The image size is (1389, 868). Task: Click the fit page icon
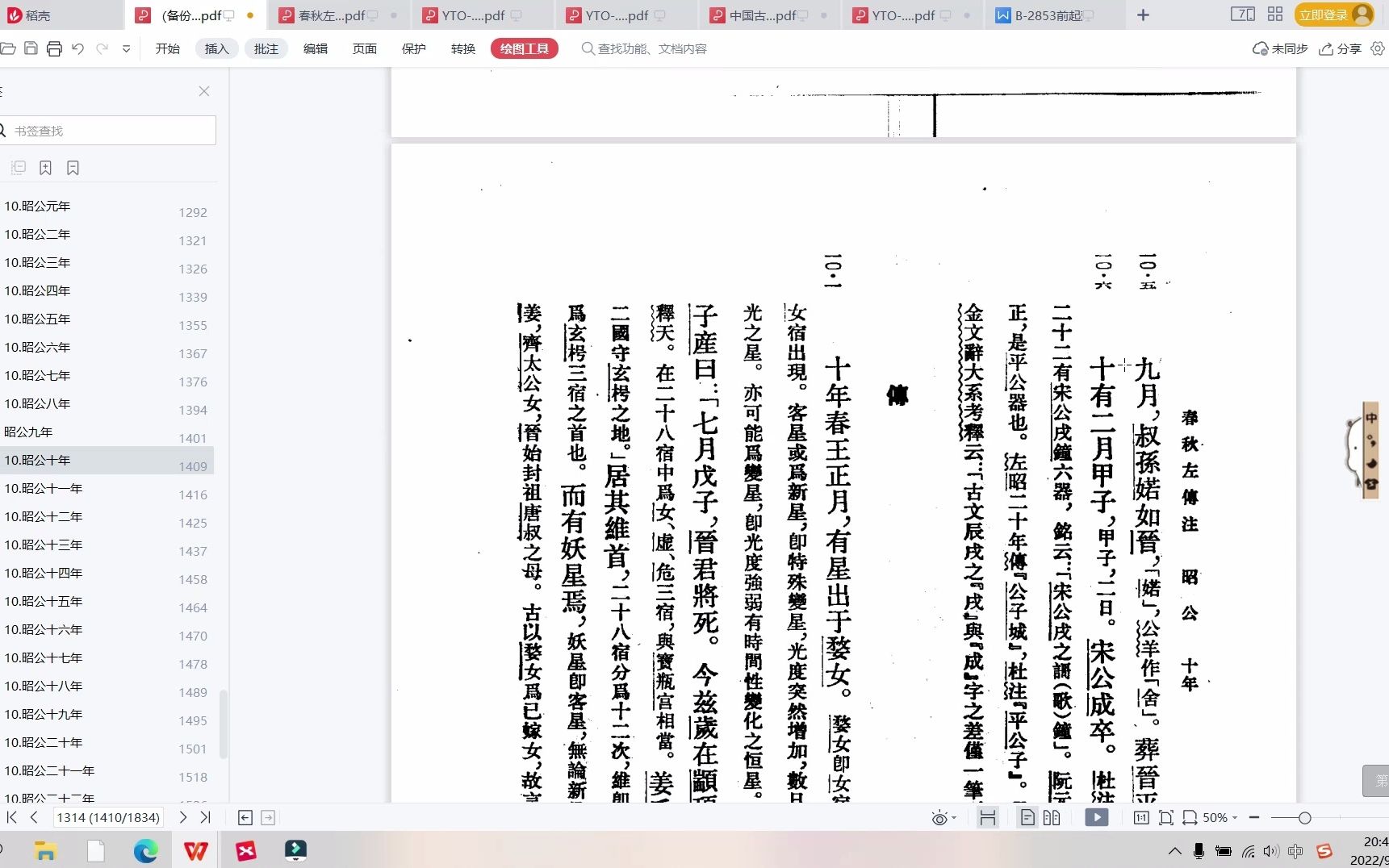(x=1165, y=817)
